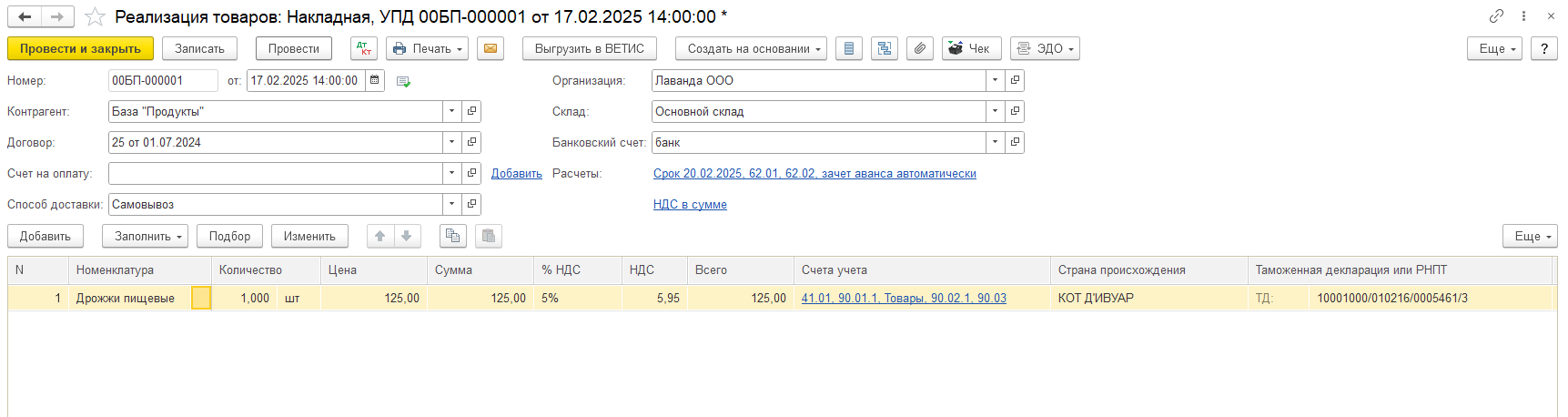Screen dimensions: 1568x417
Task: Expand the Контрагент dropdown list
Action: 451,111
